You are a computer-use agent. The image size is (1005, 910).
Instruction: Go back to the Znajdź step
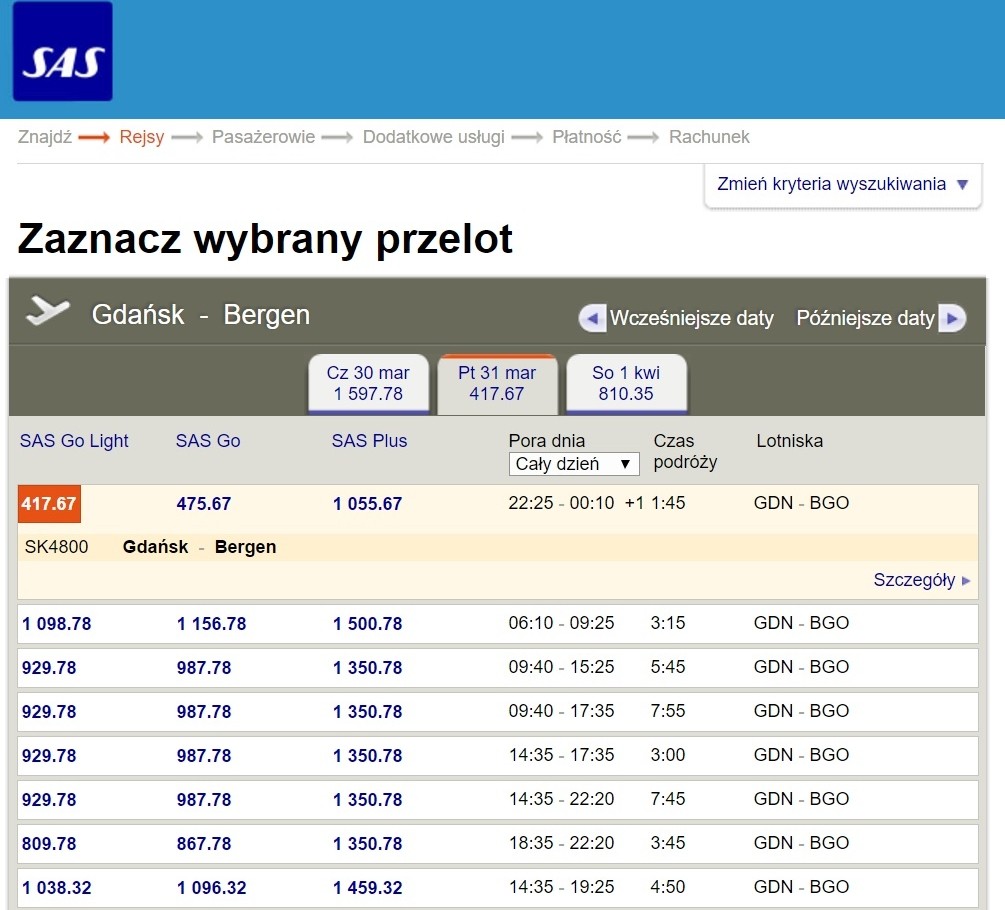click(x=44, y=137)
